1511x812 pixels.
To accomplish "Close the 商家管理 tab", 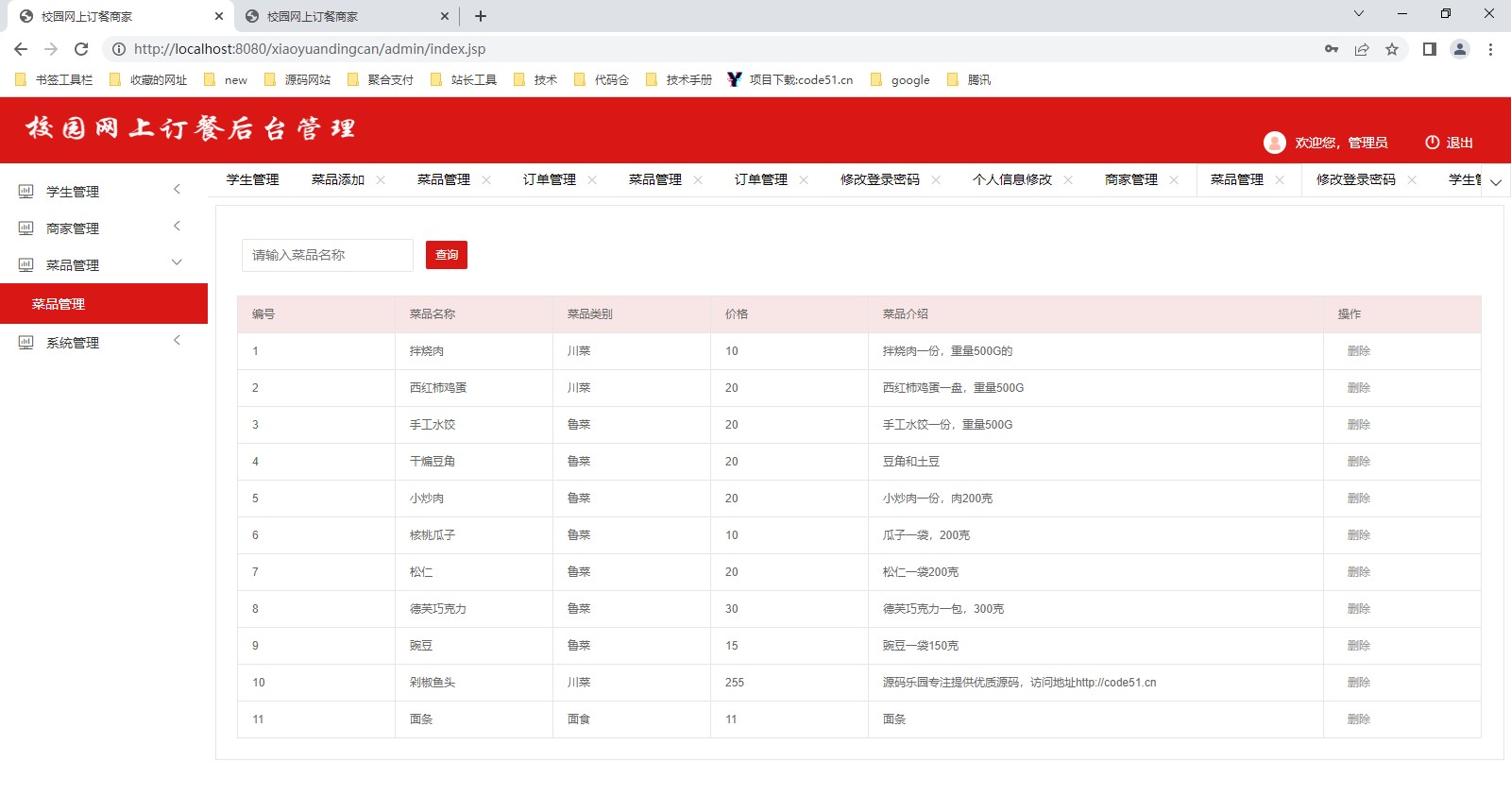I will pyautogui.click(x=1174, y=180).
